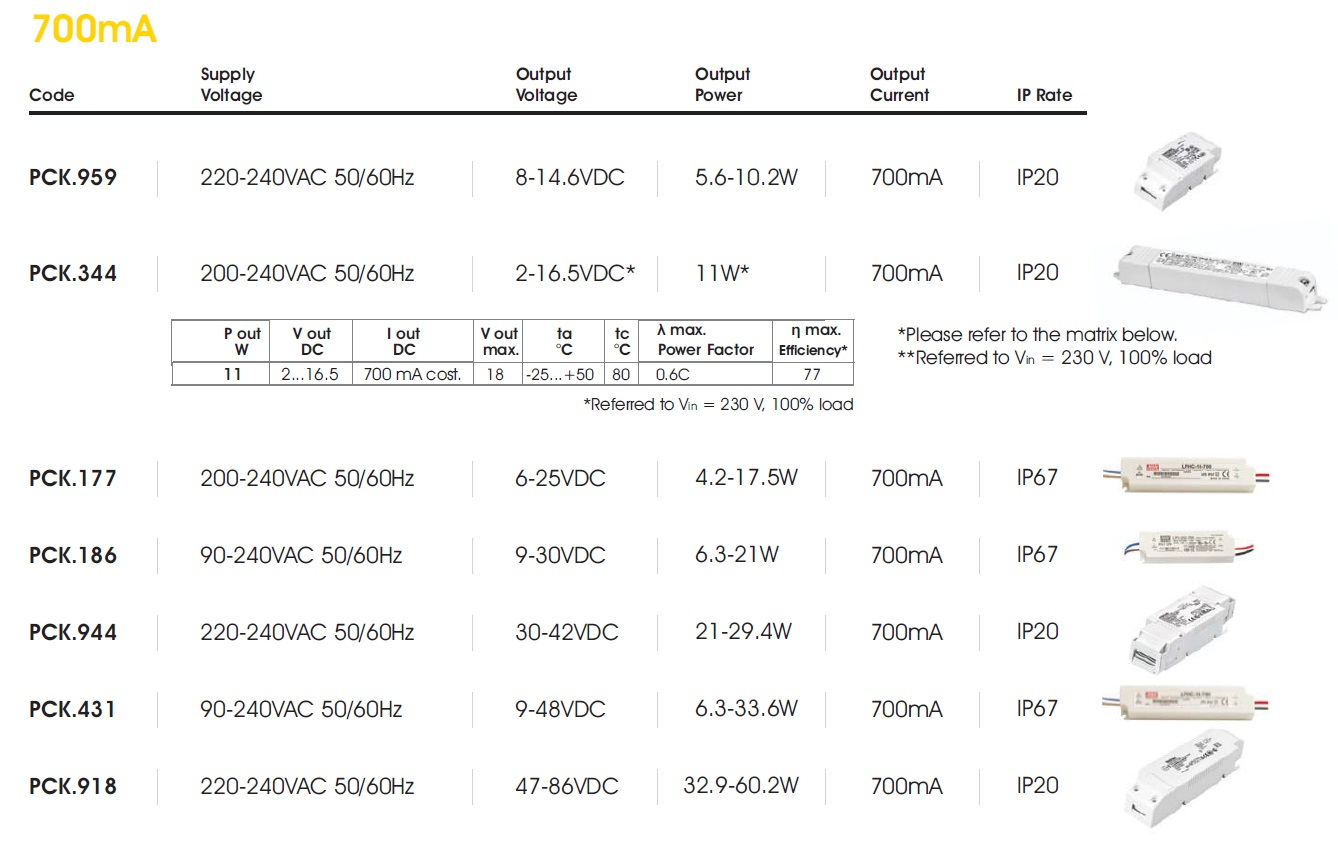Click the PCK.918 driver product image
The height and width of the screenshot is (849, 1338).
click(x=1184, y=777)
